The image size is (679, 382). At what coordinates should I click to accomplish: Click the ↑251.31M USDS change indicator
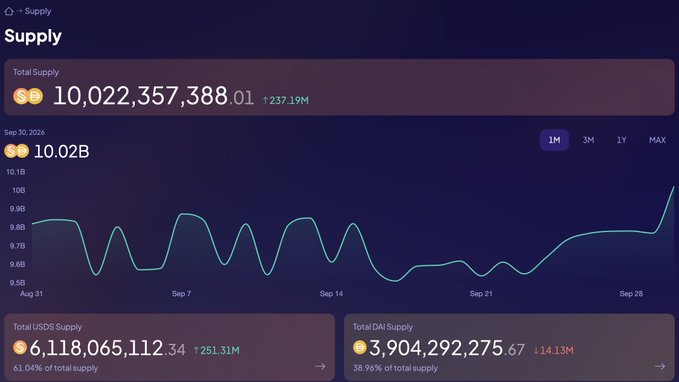tap(217, 350)
